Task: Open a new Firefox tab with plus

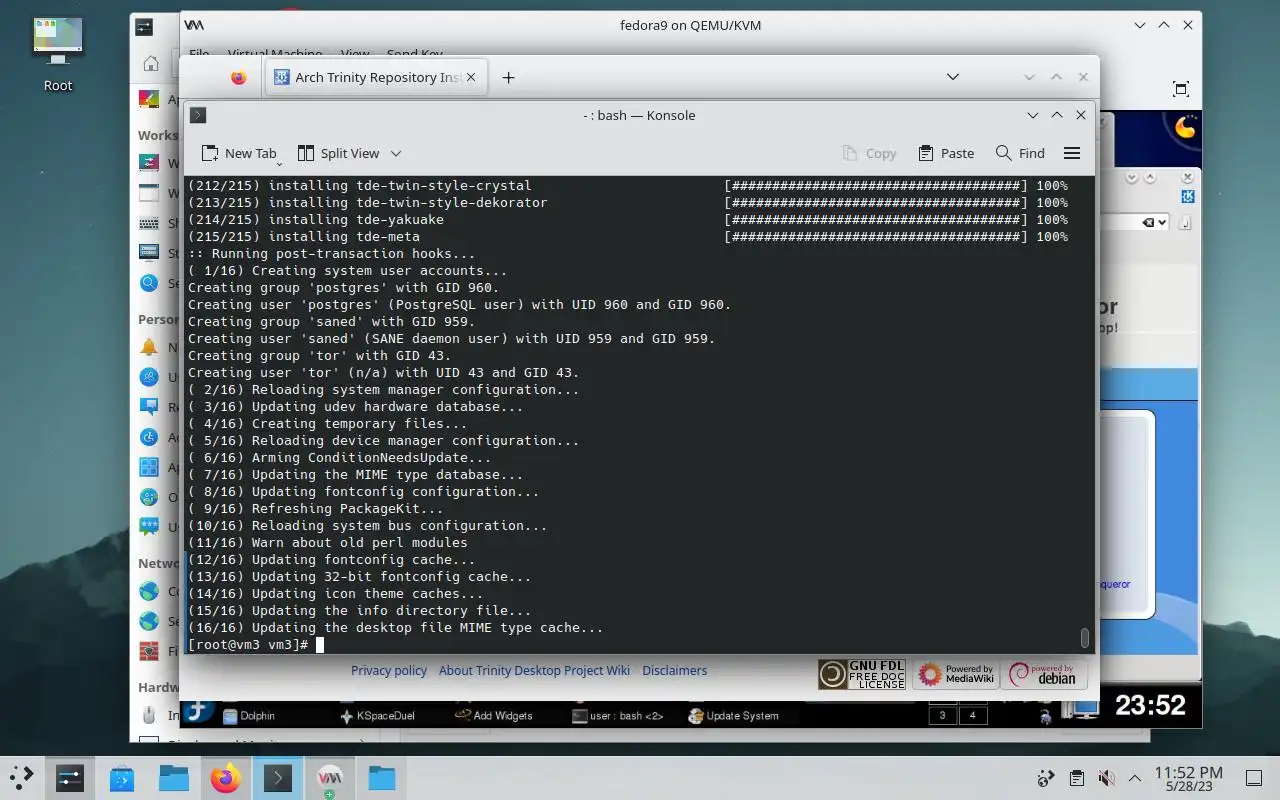Action: tap(508, 77)
